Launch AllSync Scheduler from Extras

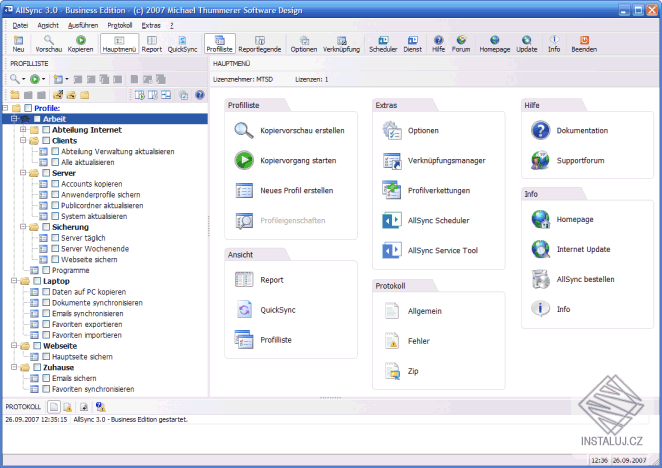pos(426,220)
